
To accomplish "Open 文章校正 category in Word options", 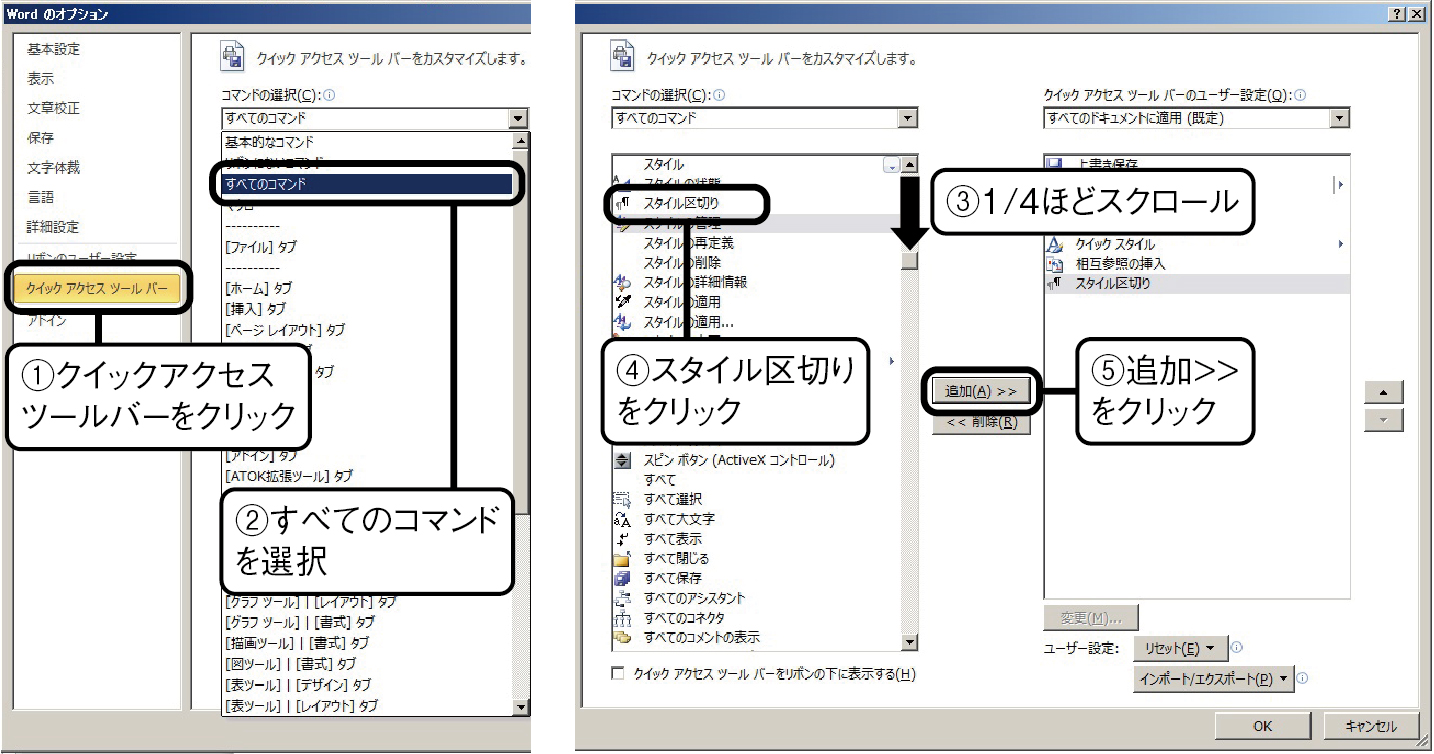I will tap(54, 108).
